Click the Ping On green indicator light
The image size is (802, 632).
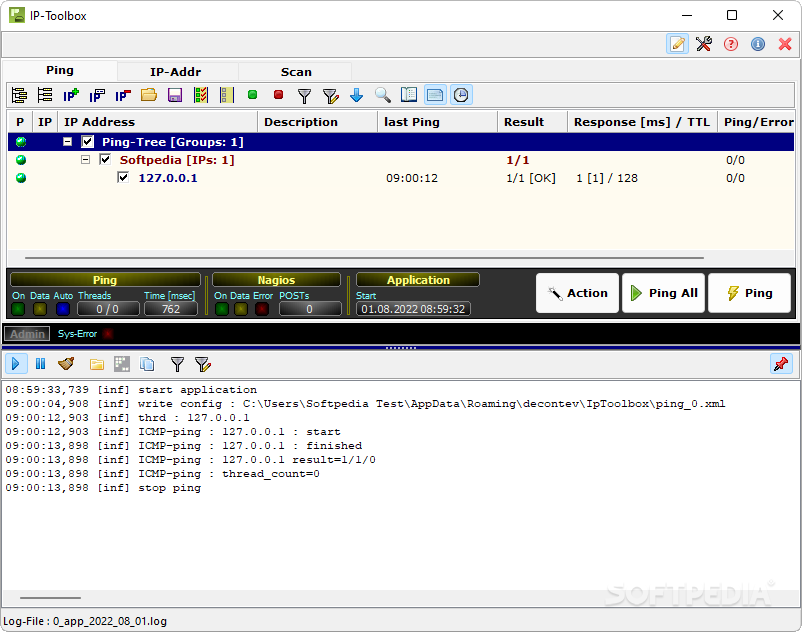pos(18,309)
